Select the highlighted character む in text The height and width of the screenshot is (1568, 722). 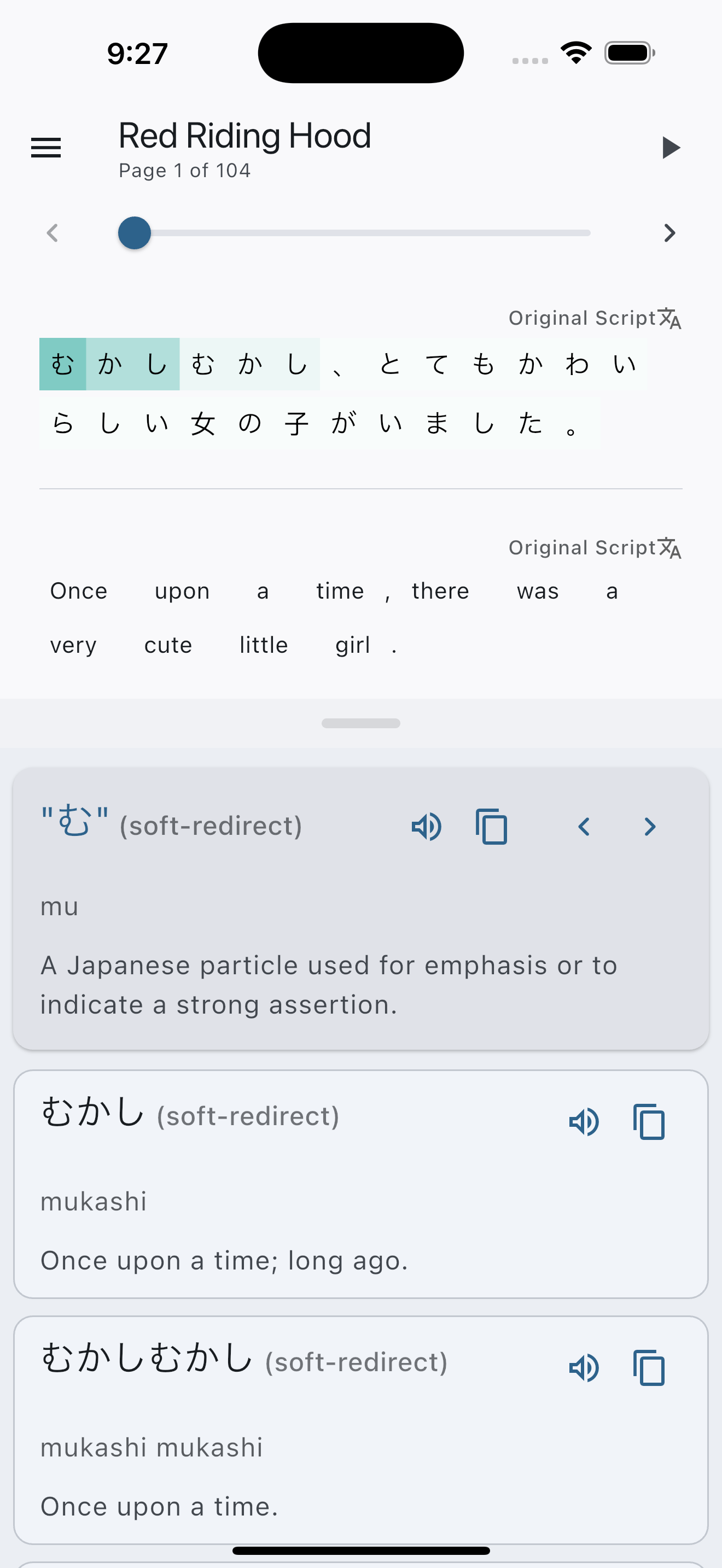pyautogui.click(x=63, y=364)
